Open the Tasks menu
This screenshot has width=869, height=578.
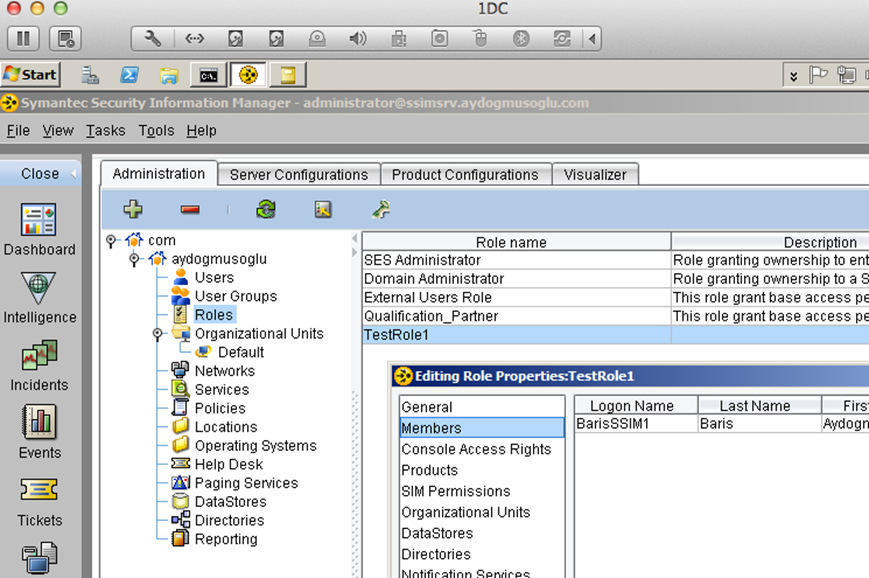105,130
